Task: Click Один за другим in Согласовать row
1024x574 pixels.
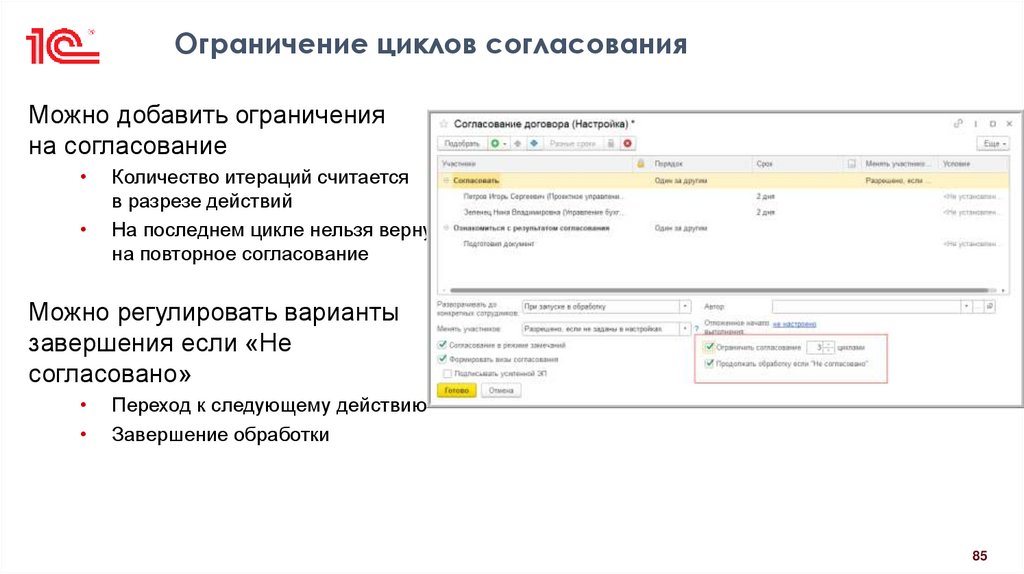Action: point(681,180)
